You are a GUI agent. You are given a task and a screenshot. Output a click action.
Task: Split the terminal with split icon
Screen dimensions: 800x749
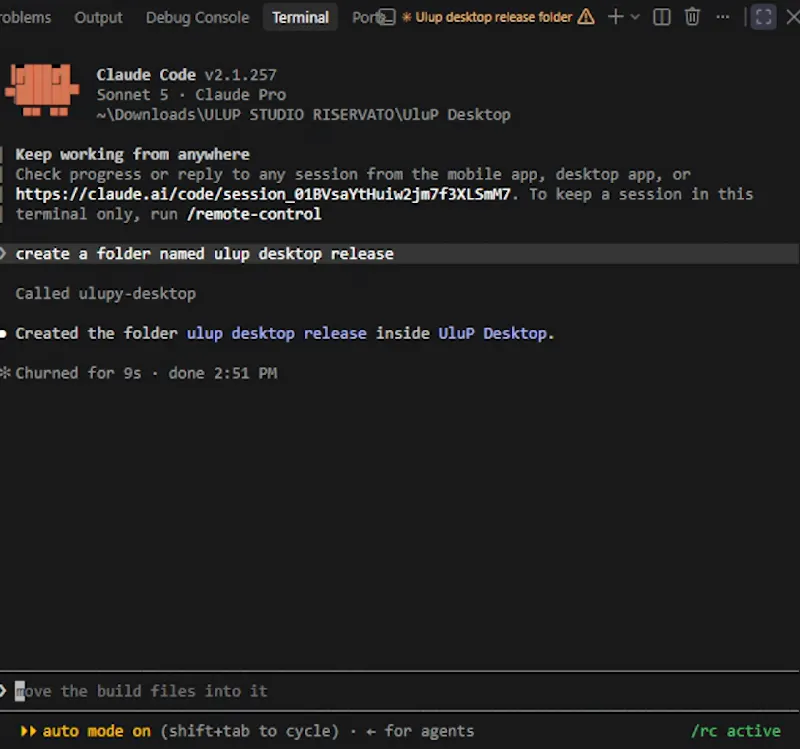661,17
